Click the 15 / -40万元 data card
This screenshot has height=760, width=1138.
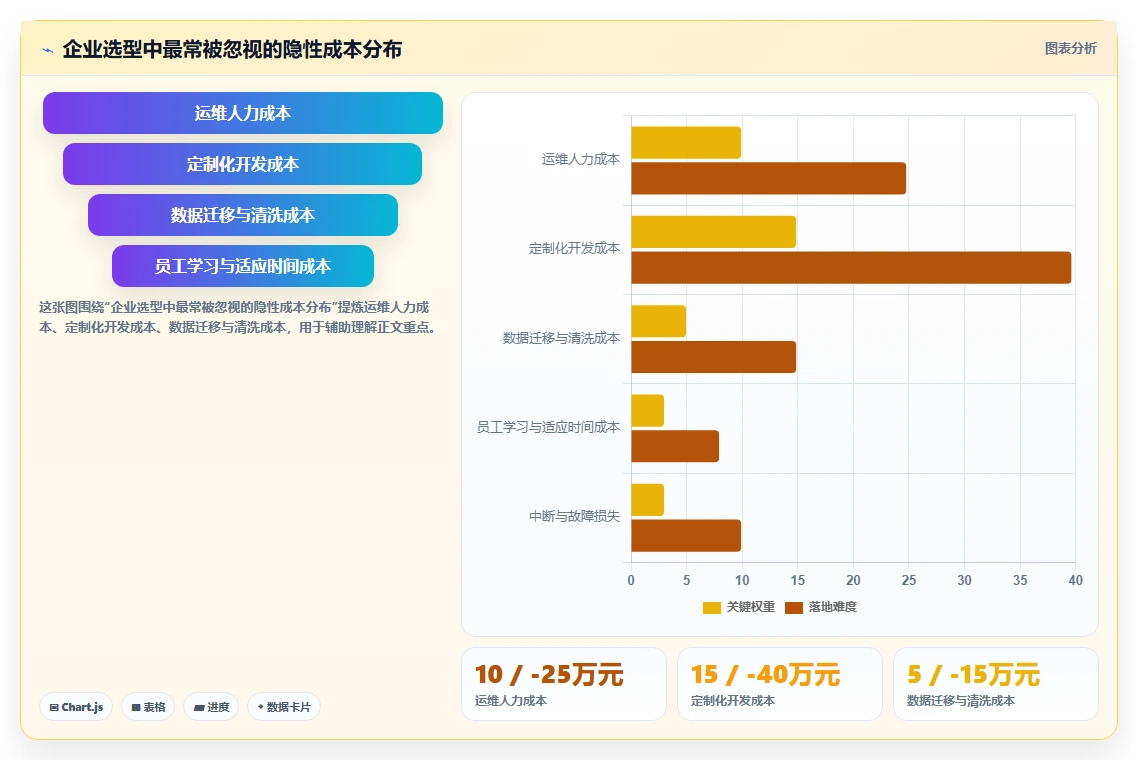click(x=779, y=684)
